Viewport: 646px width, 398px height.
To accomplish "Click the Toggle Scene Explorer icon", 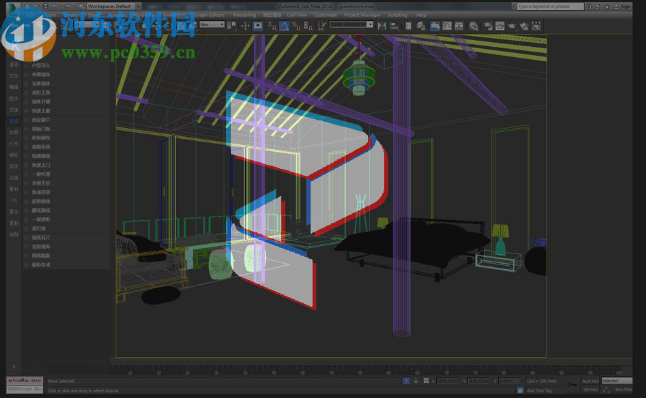I will pos(408,26).
